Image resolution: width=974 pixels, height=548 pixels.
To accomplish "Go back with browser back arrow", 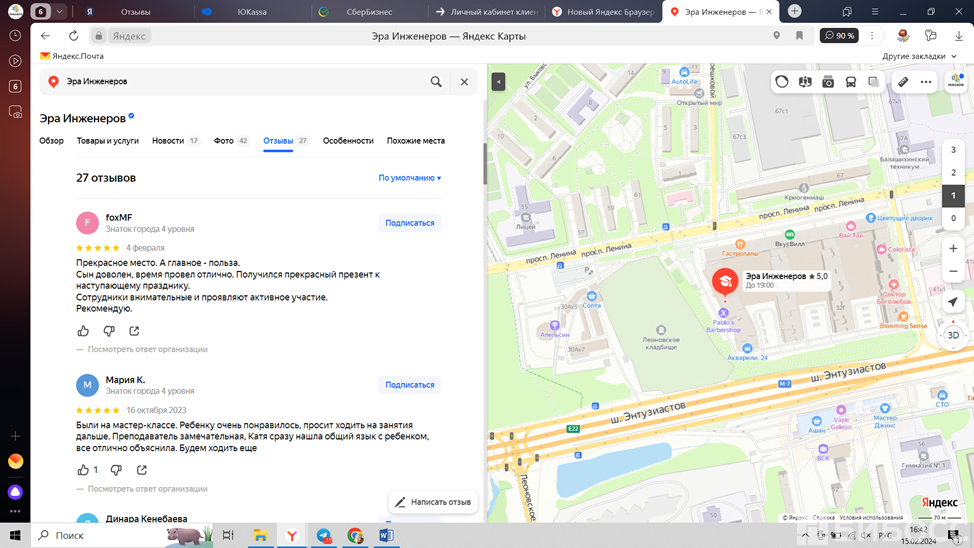I will (x=45, y=36).
